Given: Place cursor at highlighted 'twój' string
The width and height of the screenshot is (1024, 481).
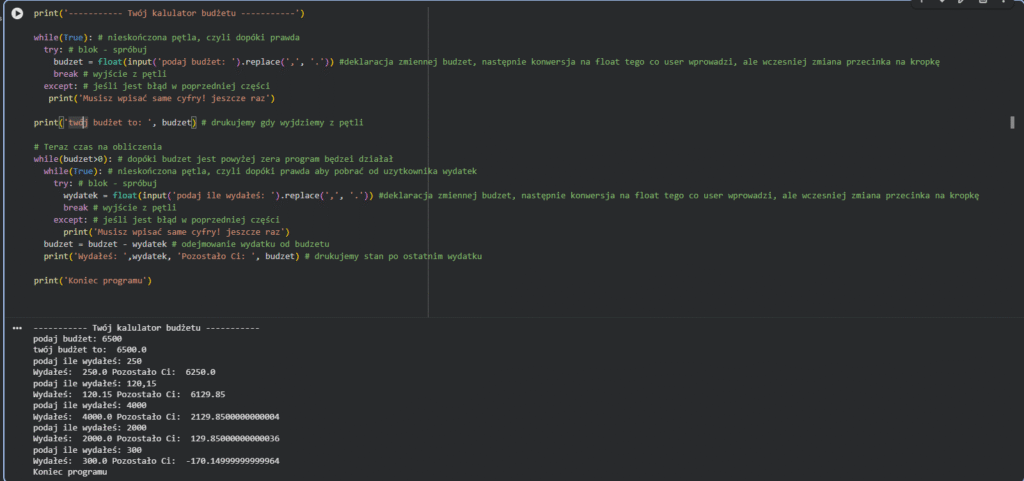Looking at the screenshot, I should [x=79, y=123].
